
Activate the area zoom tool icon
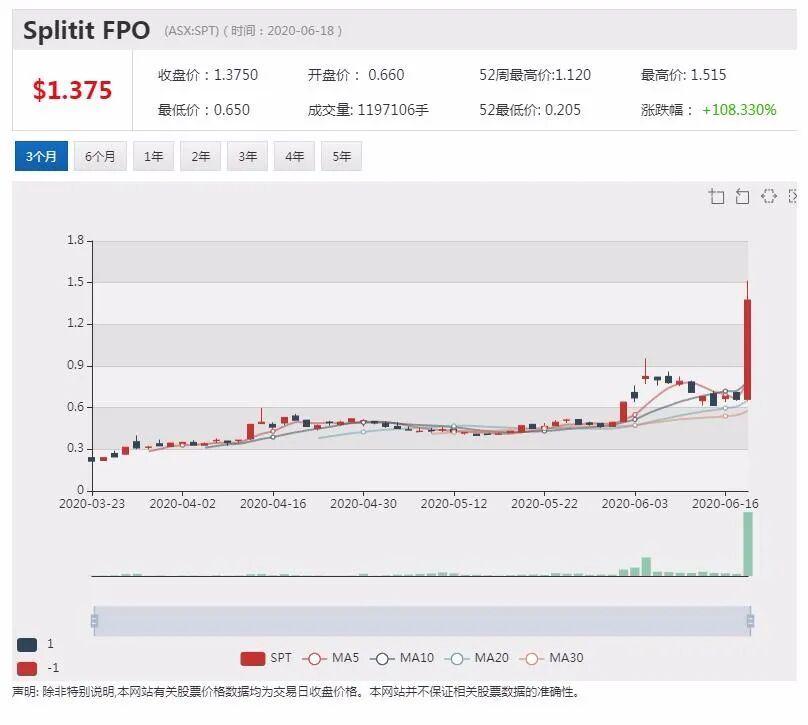(x=716, y=196)
